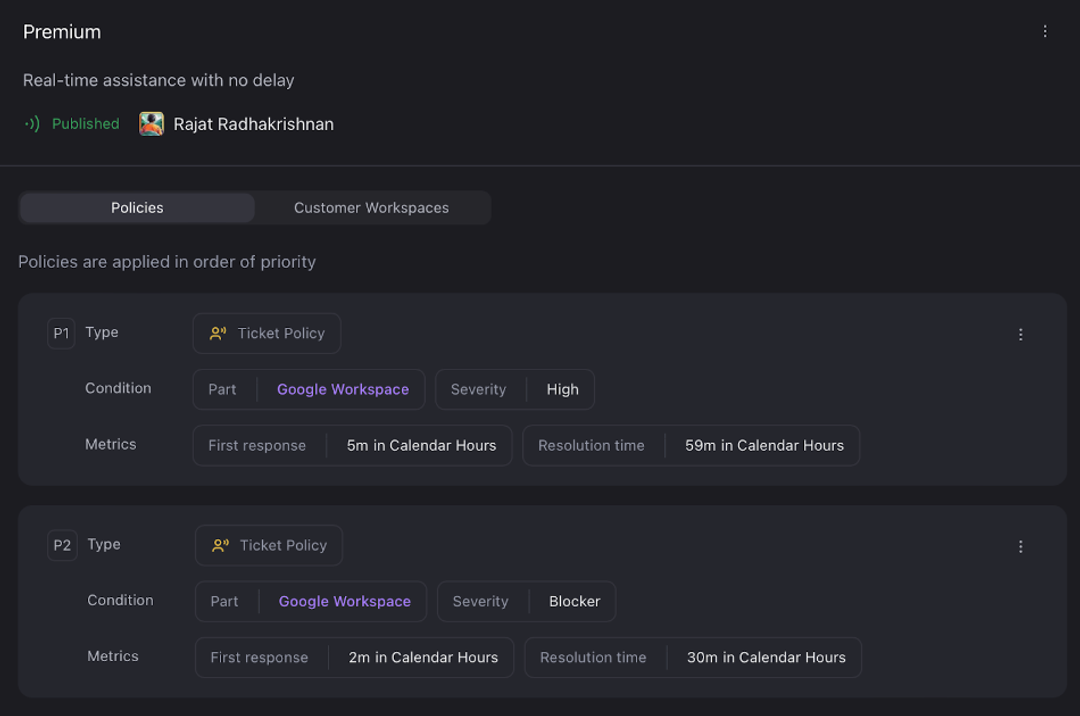Click the Ticket Policy icon in policy P1
Viewport: 1080px width, 716px height.
tap(217, 332)
